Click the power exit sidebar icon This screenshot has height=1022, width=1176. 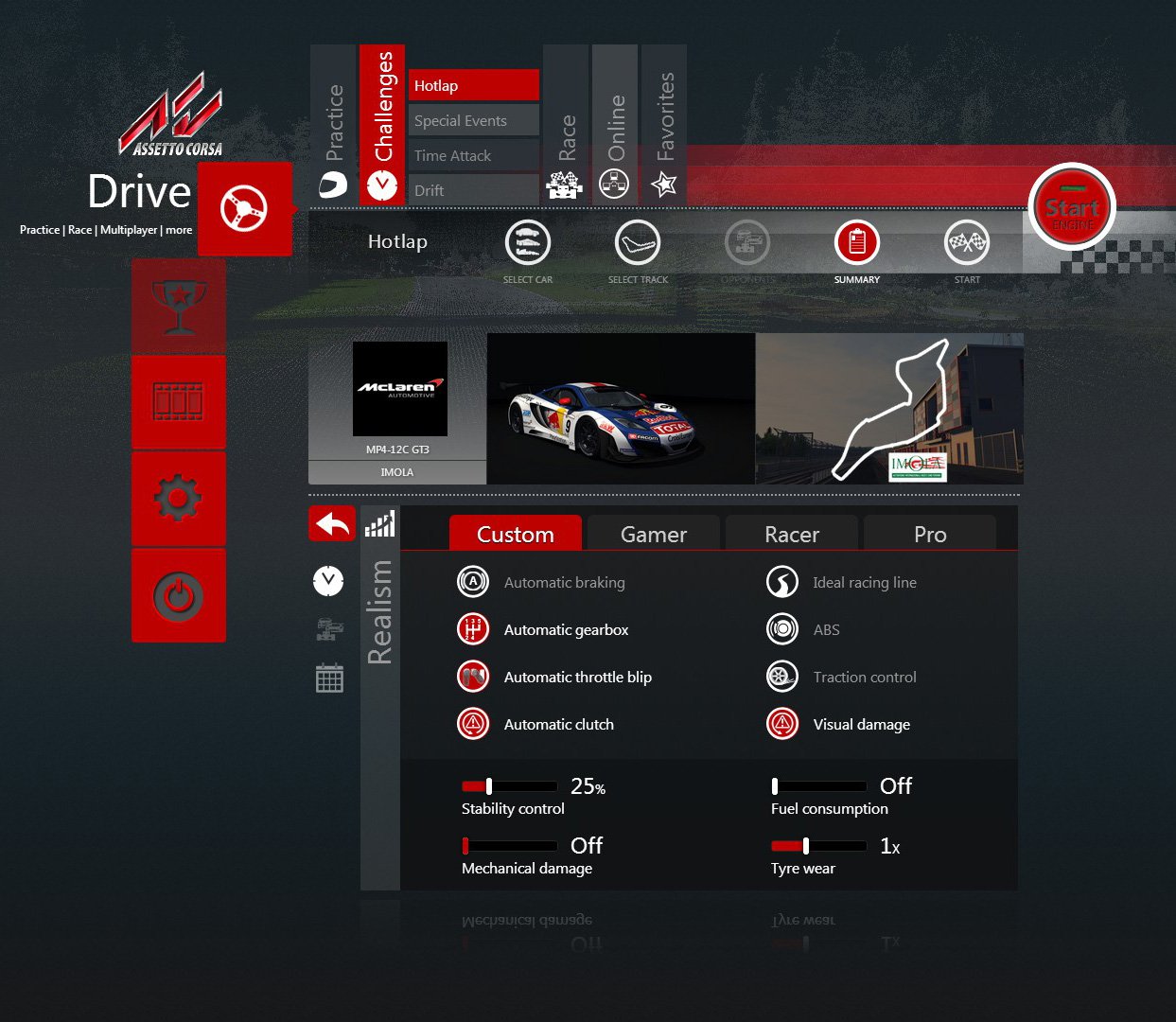[179, 596]
